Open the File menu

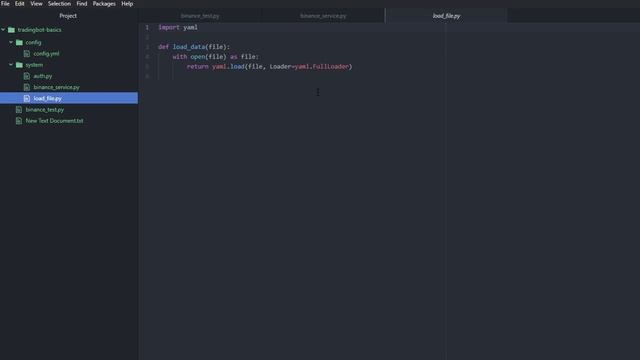click(5, 4)
